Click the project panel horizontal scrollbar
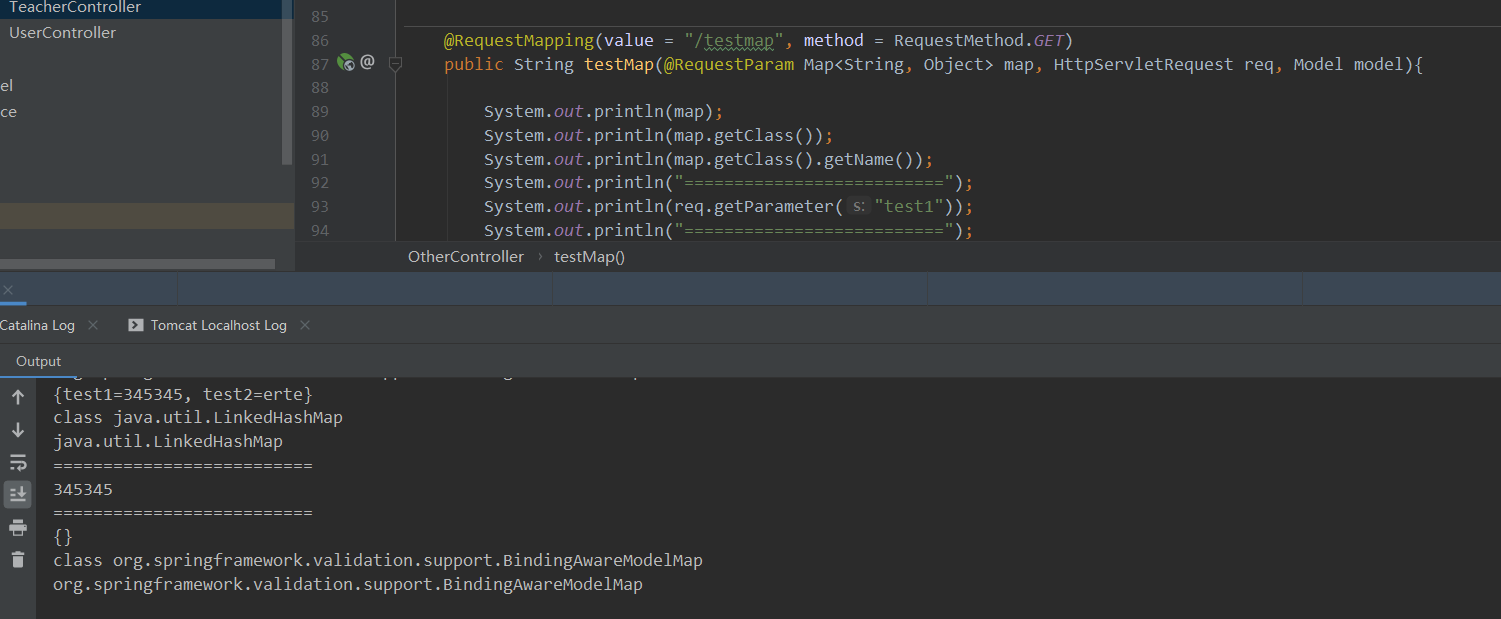 (137, 264)
